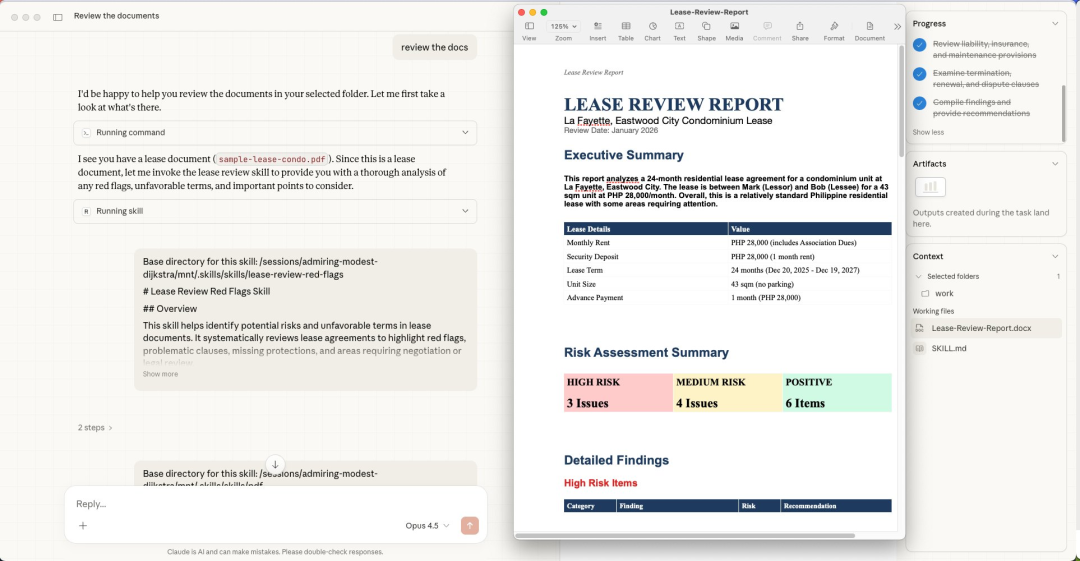The image size is (1080, 561).
Task: Add a chart using Chart icon
Action: pos(652,30)
